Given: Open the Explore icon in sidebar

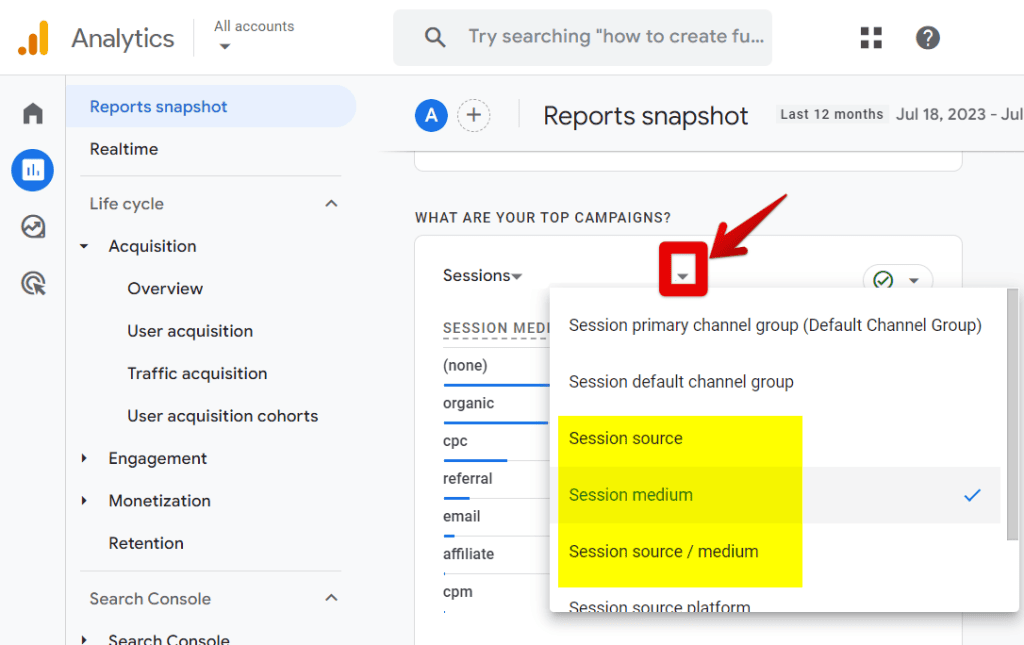Looking at the screenshot, I should (32, 227).
